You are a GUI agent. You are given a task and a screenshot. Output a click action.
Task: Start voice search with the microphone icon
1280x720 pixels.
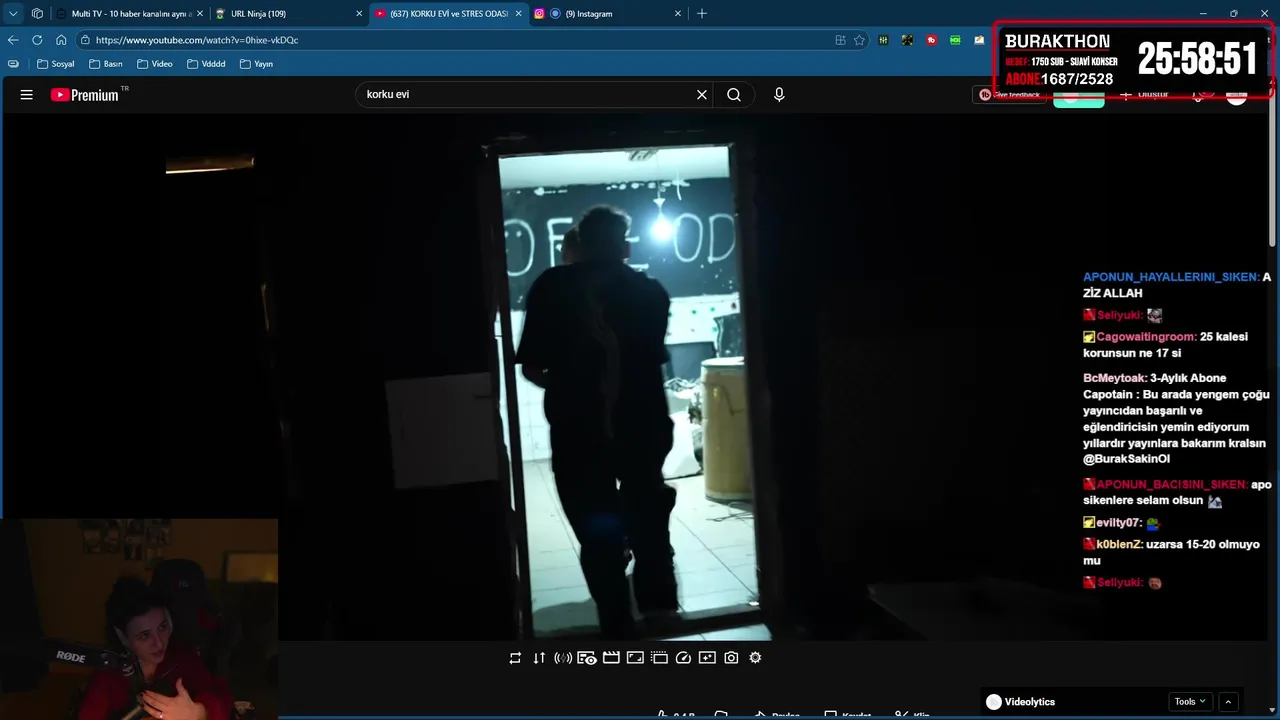click(779, 95)
